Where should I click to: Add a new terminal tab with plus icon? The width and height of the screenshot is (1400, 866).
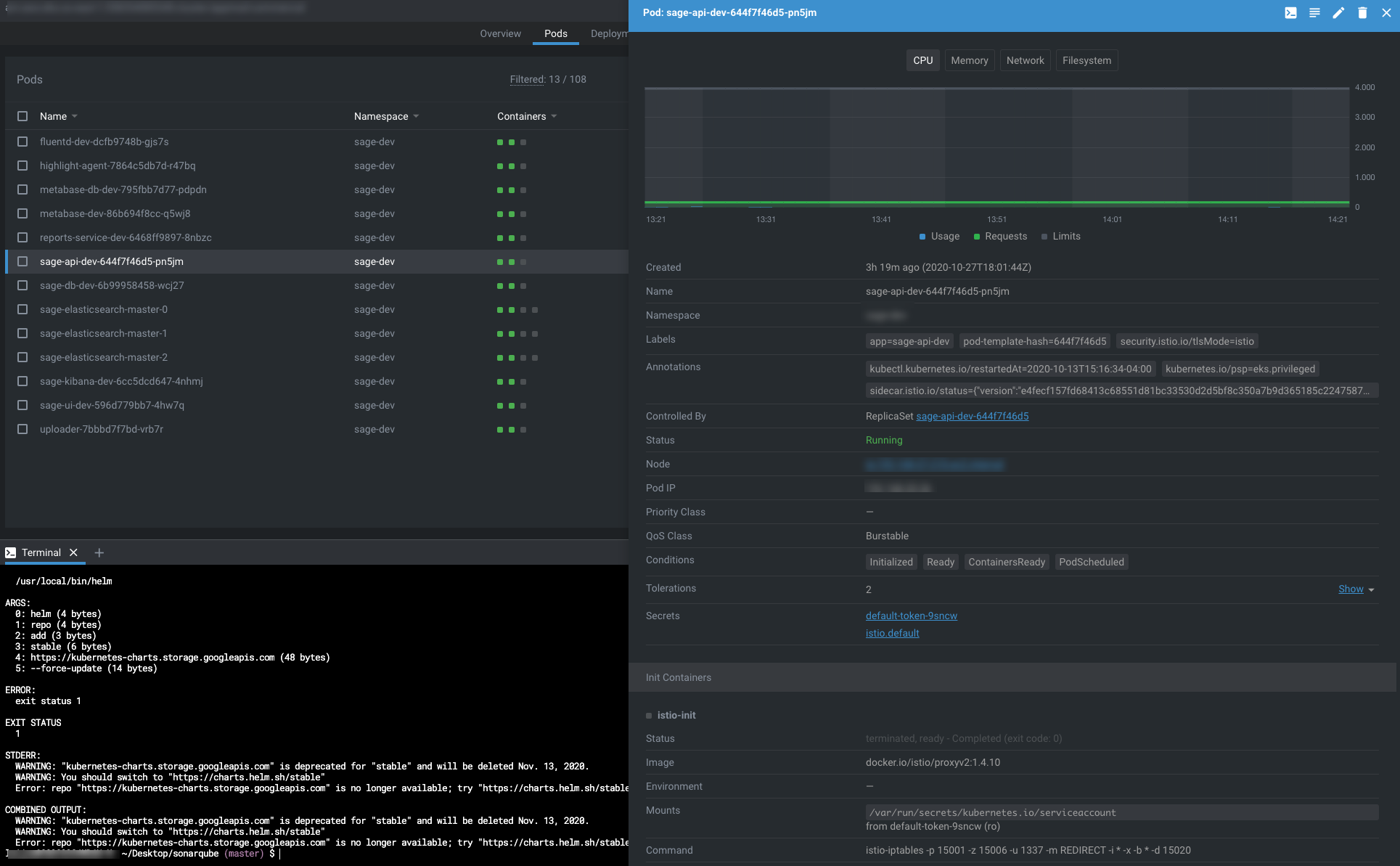99,552
